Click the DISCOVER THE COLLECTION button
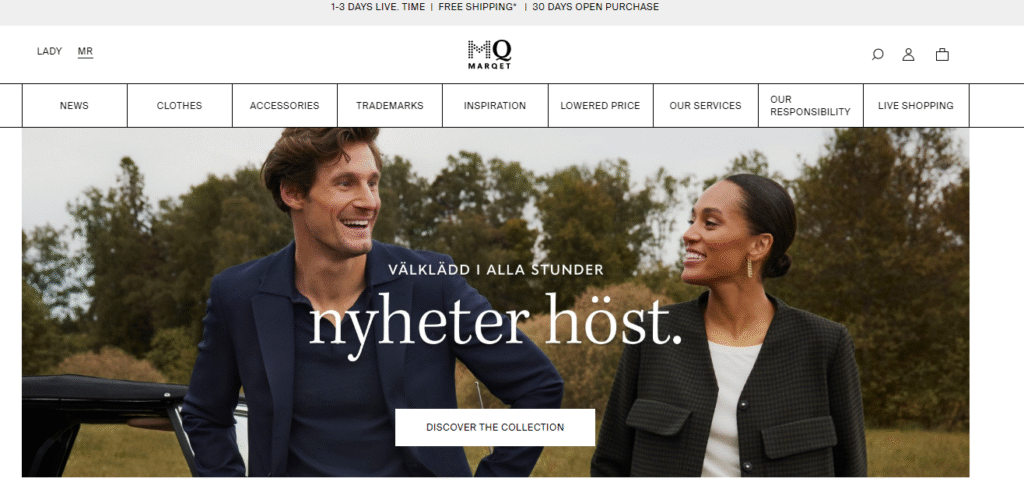This screenshot has width=1024, height=482. (x=495, y=427)
